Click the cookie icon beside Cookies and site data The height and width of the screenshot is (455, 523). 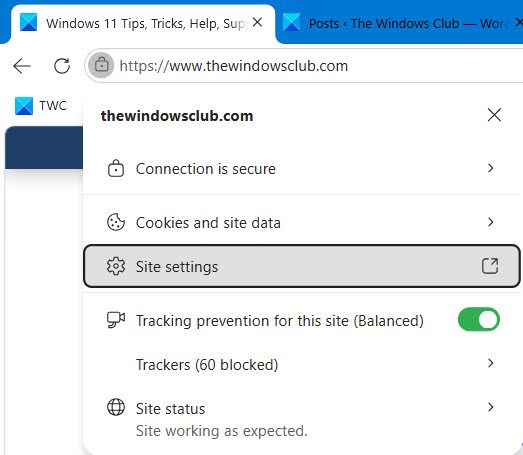point(116,222)
